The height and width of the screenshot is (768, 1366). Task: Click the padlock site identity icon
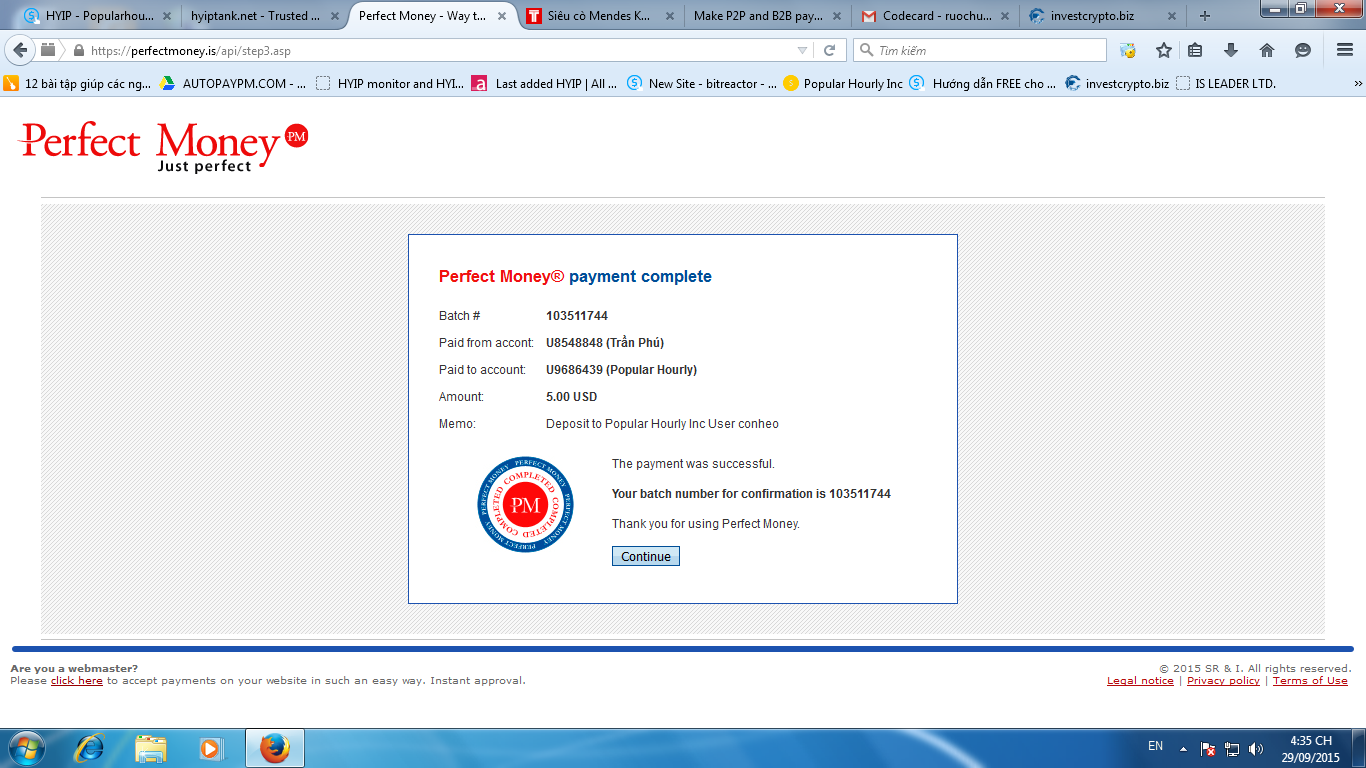[x=77, y=50]
